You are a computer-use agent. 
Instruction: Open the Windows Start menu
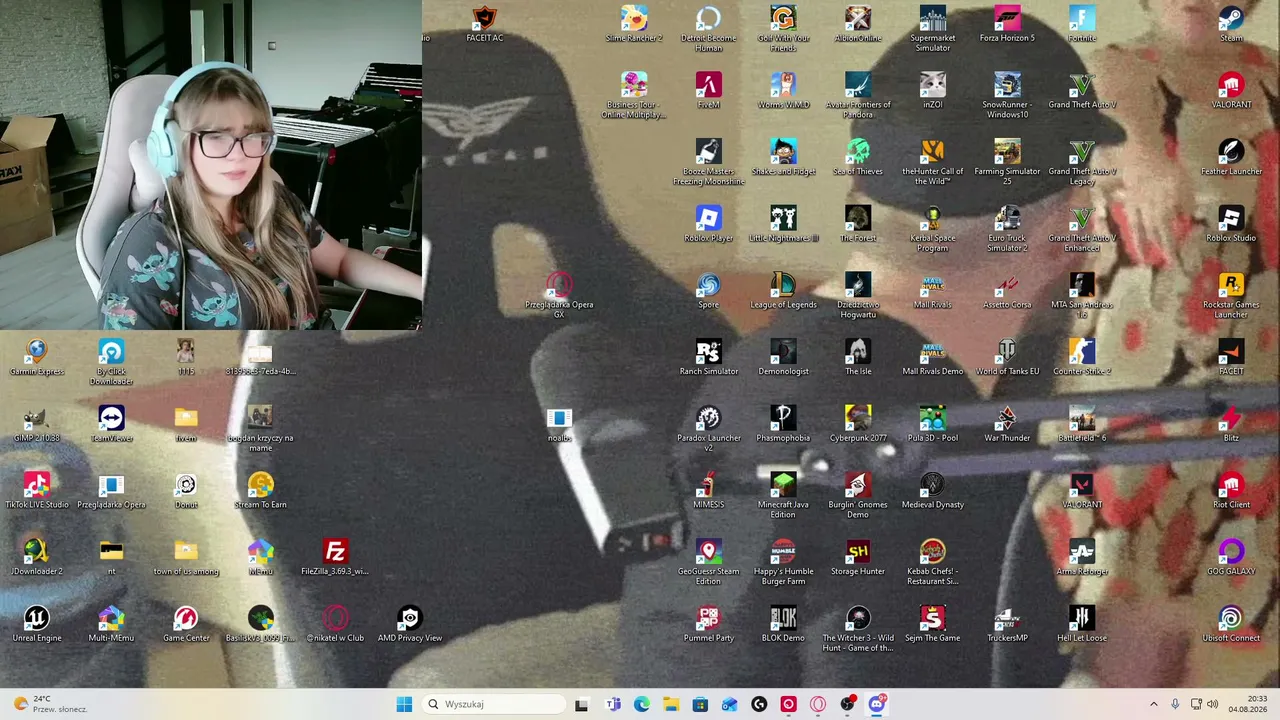404,704
